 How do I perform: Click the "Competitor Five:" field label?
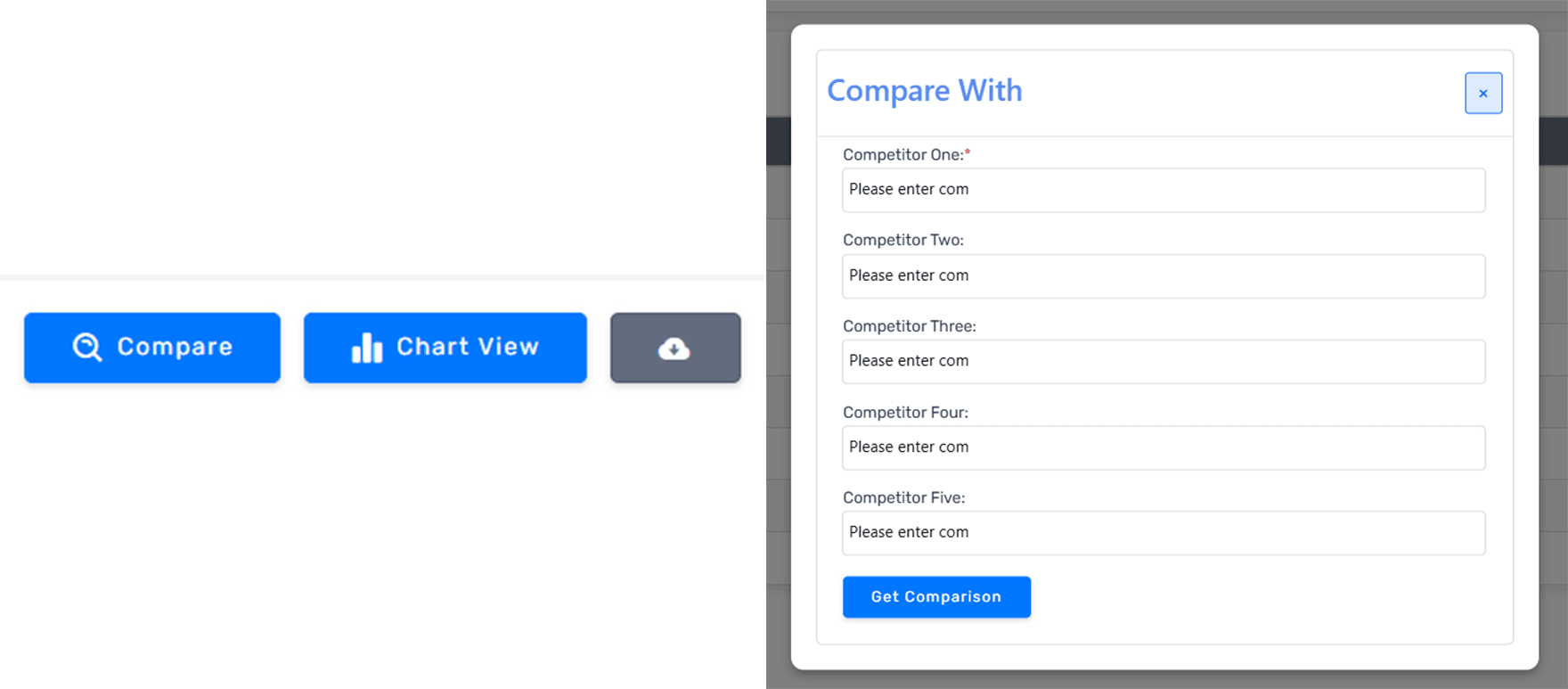(x=903, y=498)
